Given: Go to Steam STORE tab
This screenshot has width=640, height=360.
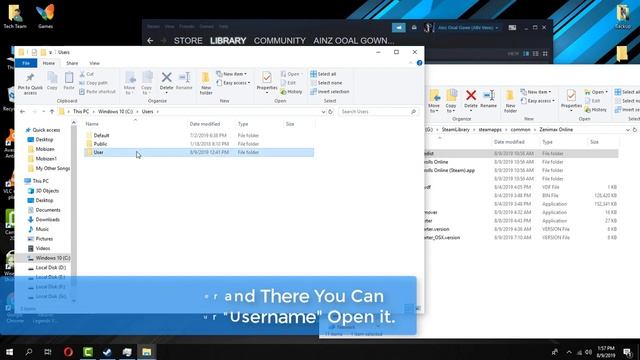Looking at the screenshot, I should point(188,41).
